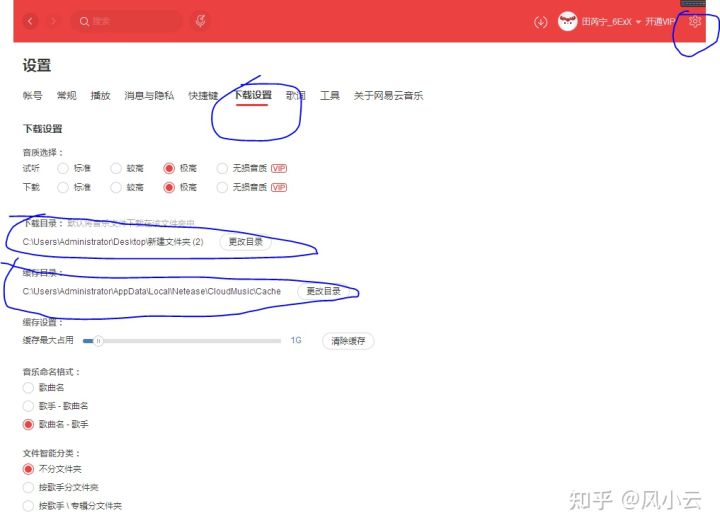Click 更改目录 for download directory
The height and width of the screenshot is (530, 720).
(x=246, y=242)
